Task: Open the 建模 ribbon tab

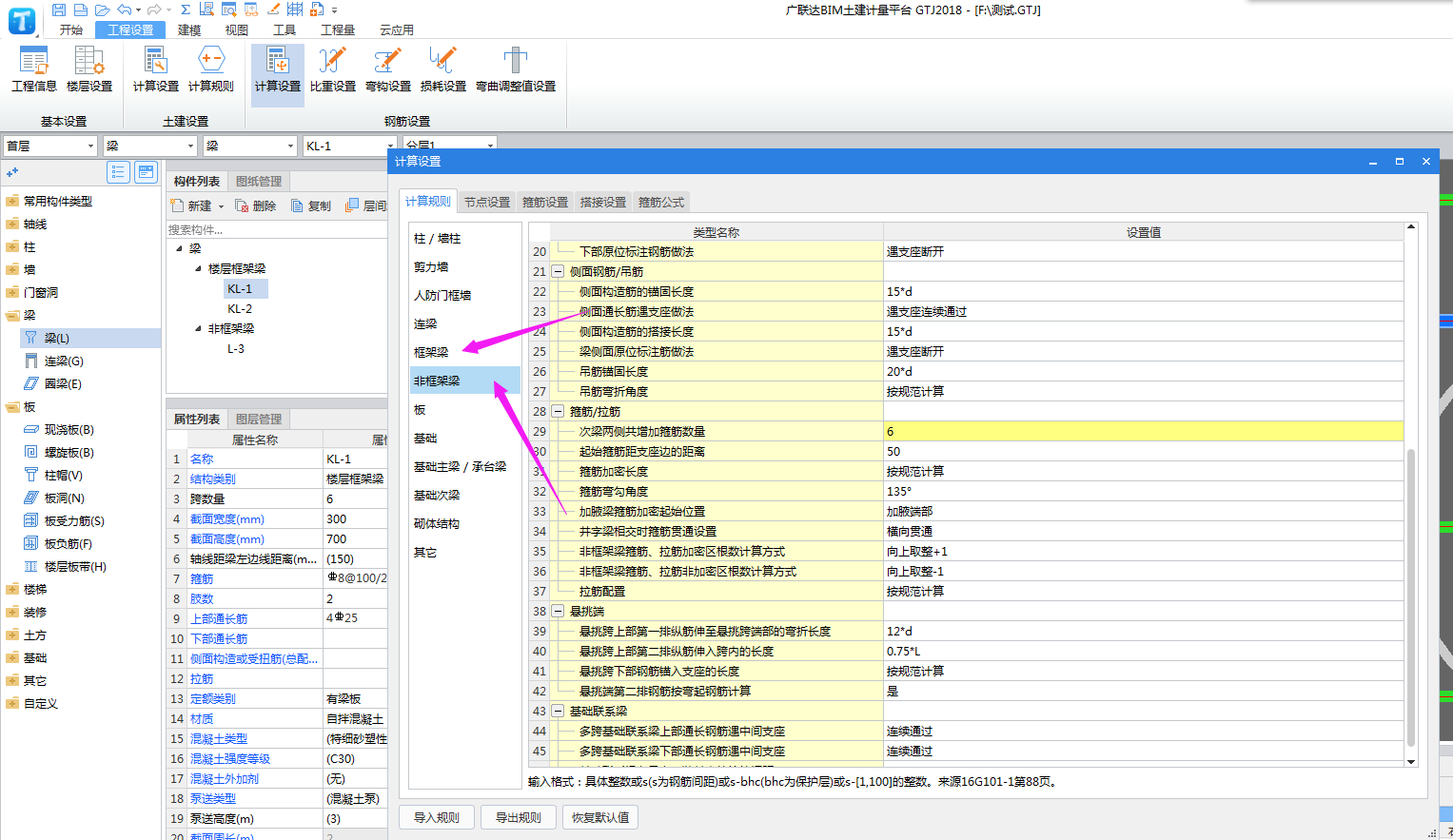Action: (x=189, y=29)
